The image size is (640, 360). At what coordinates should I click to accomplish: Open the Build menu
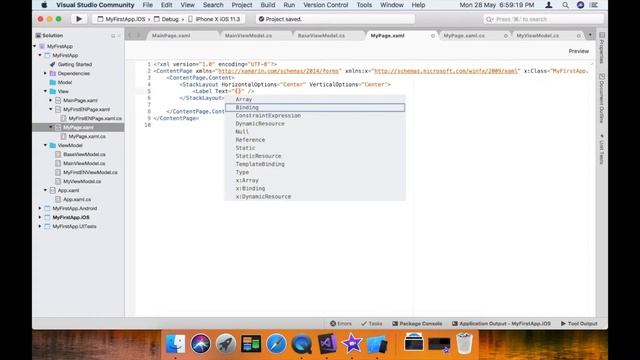pos(268,5)
